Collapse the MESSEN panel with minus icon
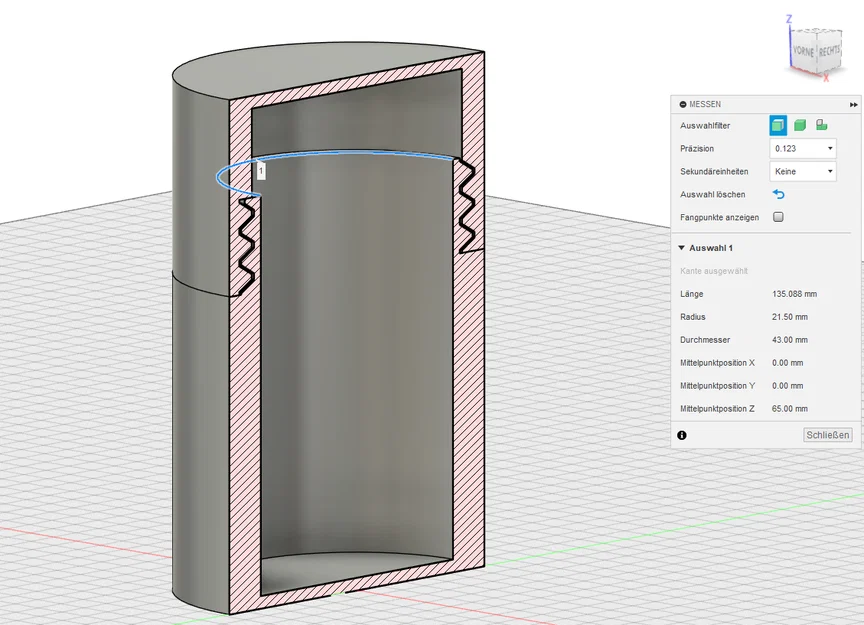 (683, 104)
